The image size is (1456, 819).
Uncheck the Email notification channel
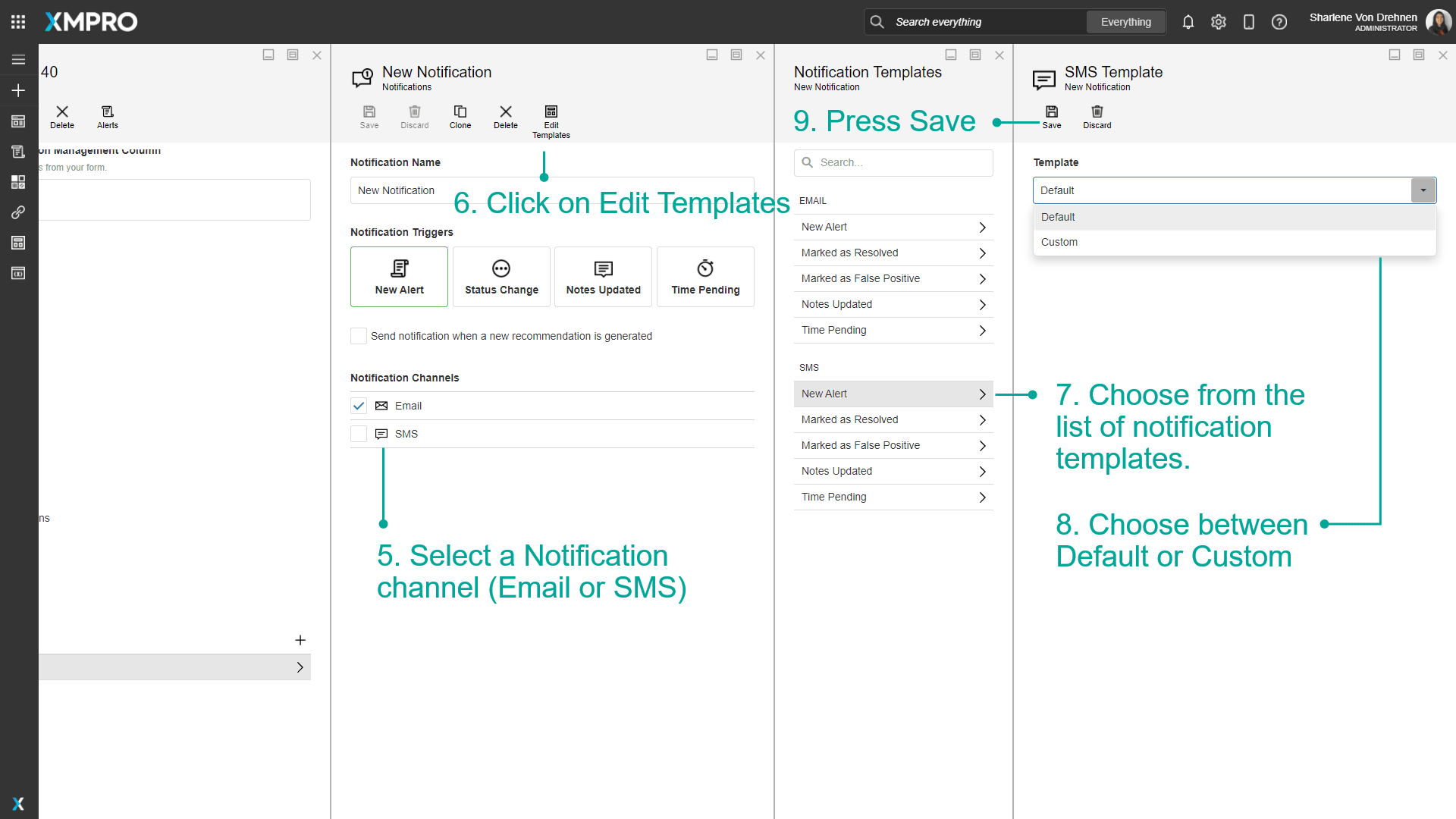click(359, 406)
